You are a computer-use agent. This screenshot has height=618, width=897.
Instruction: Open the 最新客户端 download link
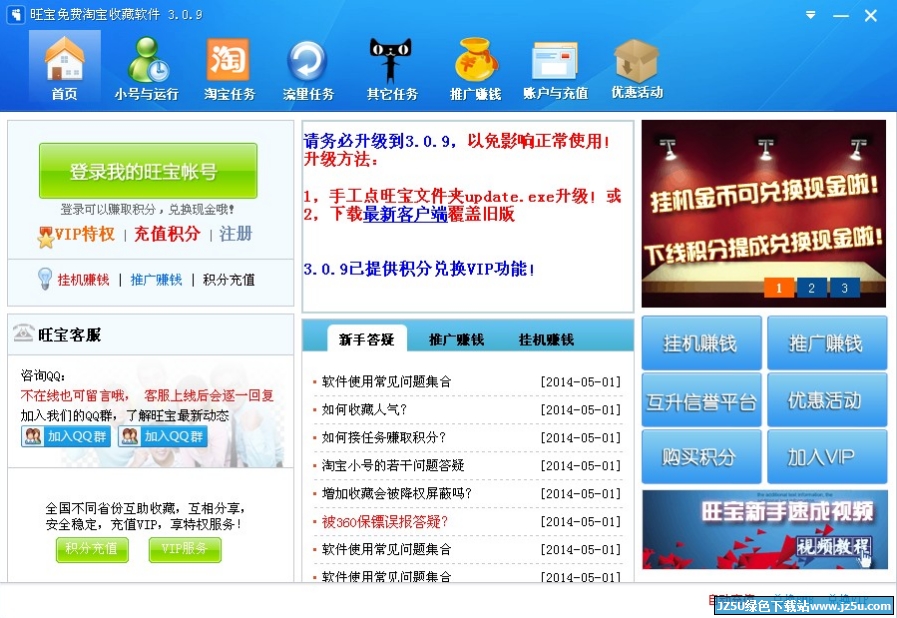pyautogui.click(x=405, y=215)
